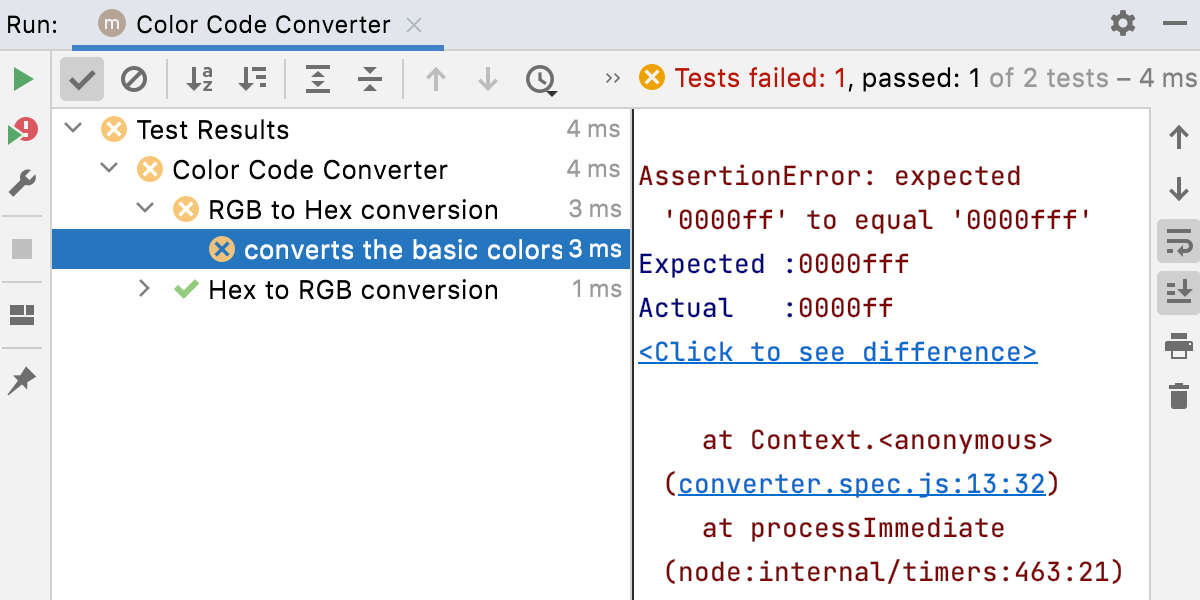Open the test history clock icon
Image resolution: width=1200 pixels, height=600 pixels.
(x=541, y=79)
